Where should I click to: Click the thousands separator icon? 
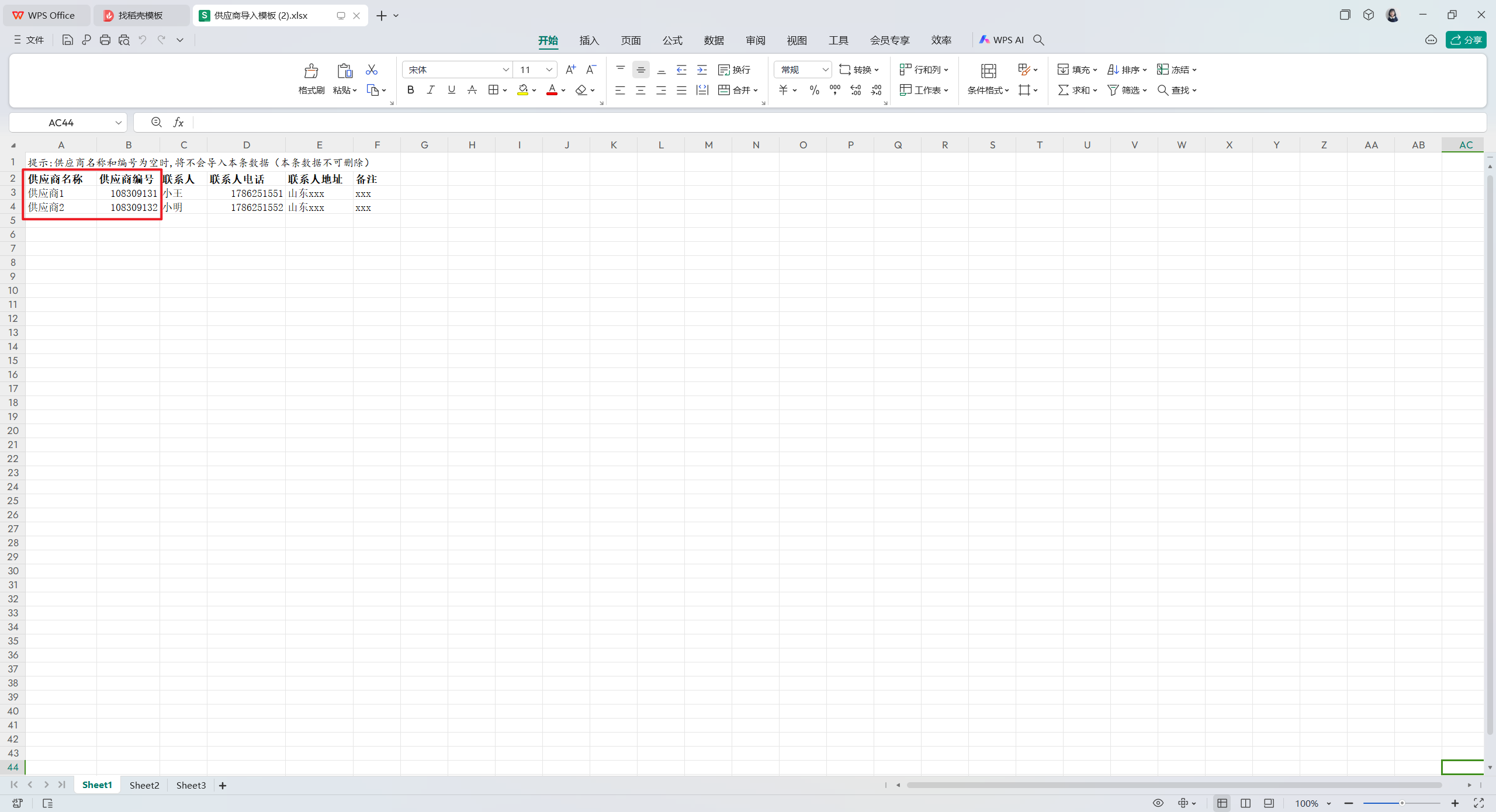coord(835,90)
